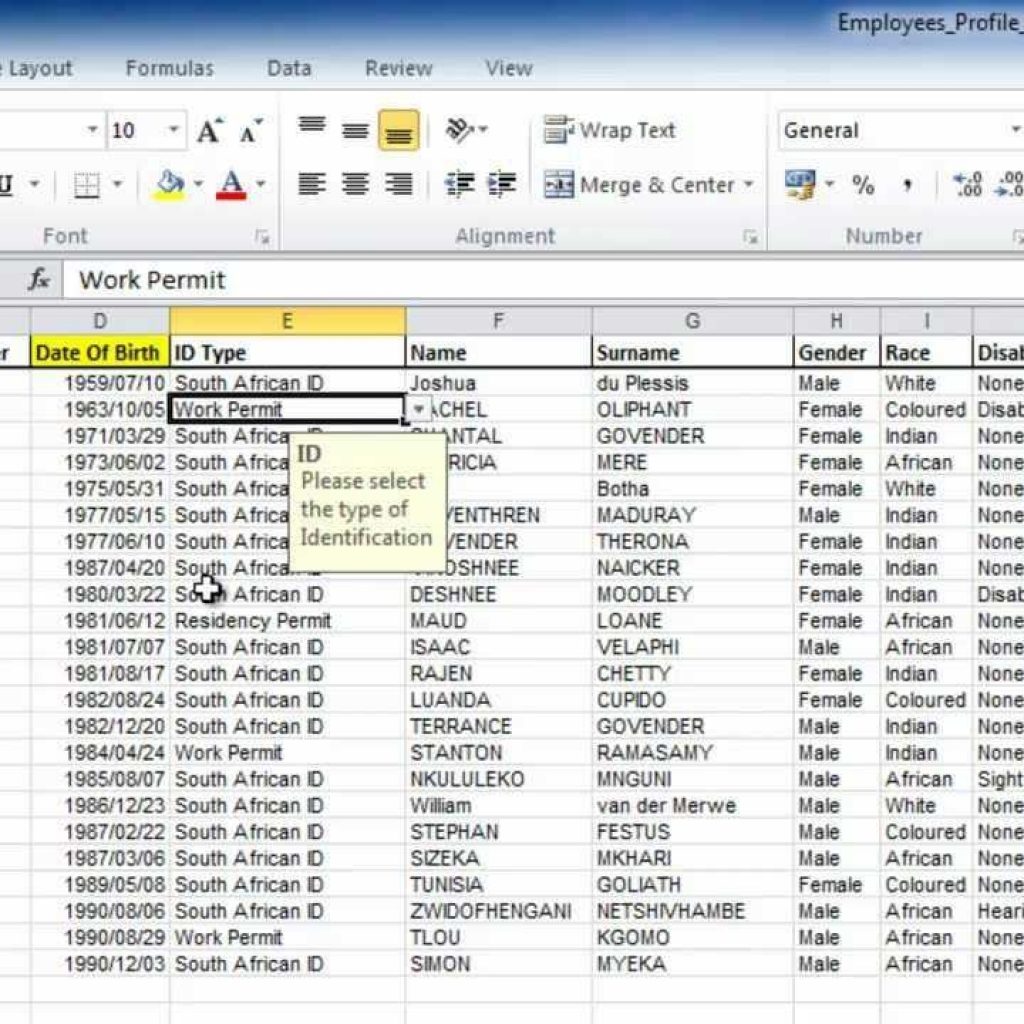
Task: Click the Insert Function fx icon
Action: tap(39, 280)
